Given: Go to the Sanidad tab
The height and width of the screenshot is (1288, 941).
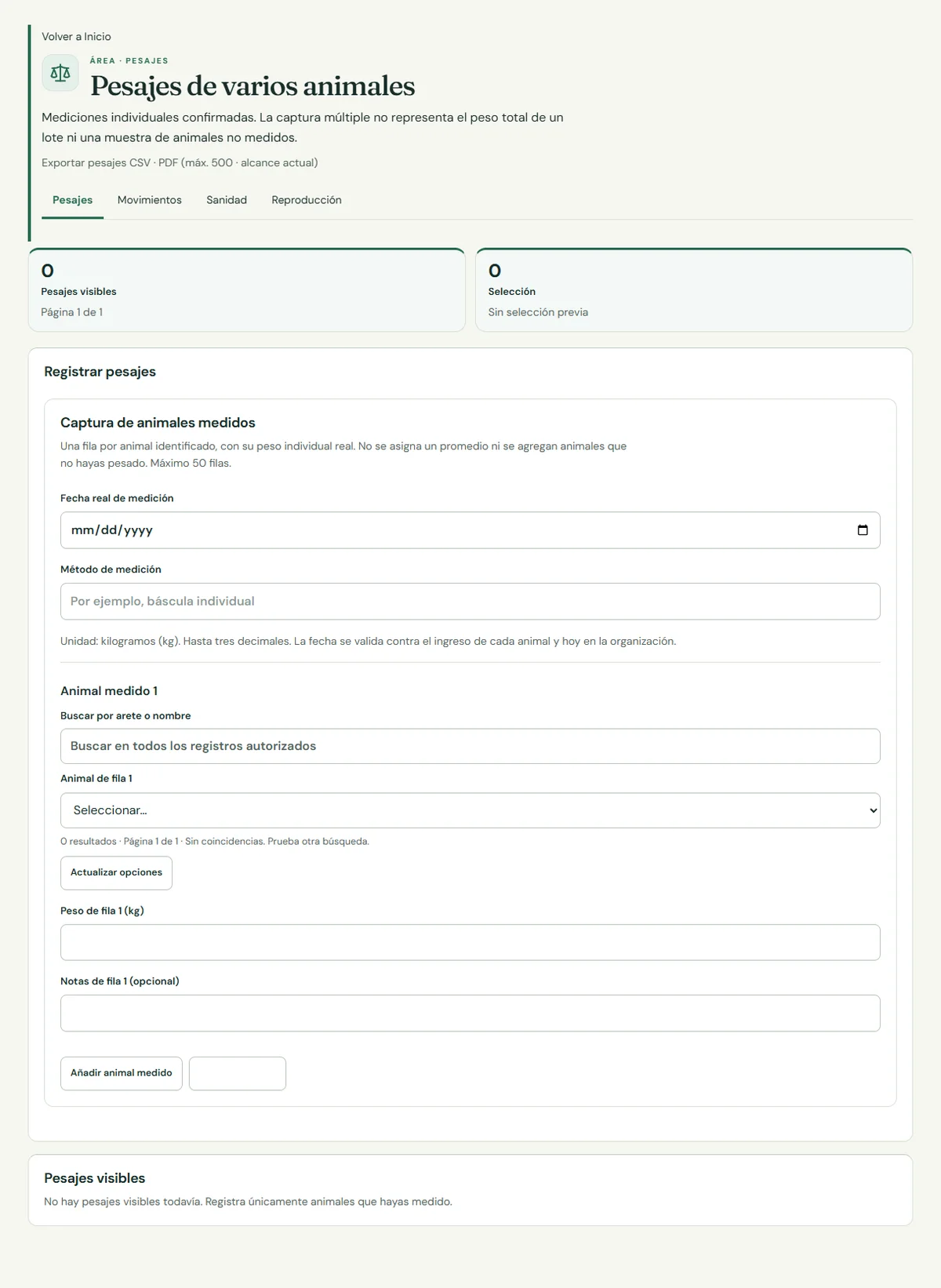Looking at the screenshot, I should pyautogui.click(x=227, y=200).
